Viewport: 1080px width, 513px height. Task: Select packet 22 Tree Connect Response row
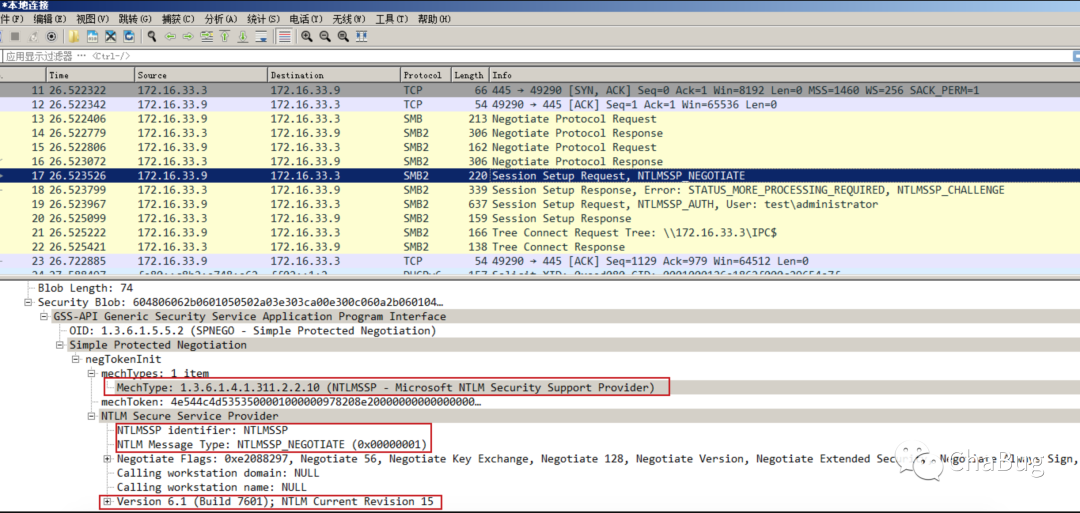540,247
